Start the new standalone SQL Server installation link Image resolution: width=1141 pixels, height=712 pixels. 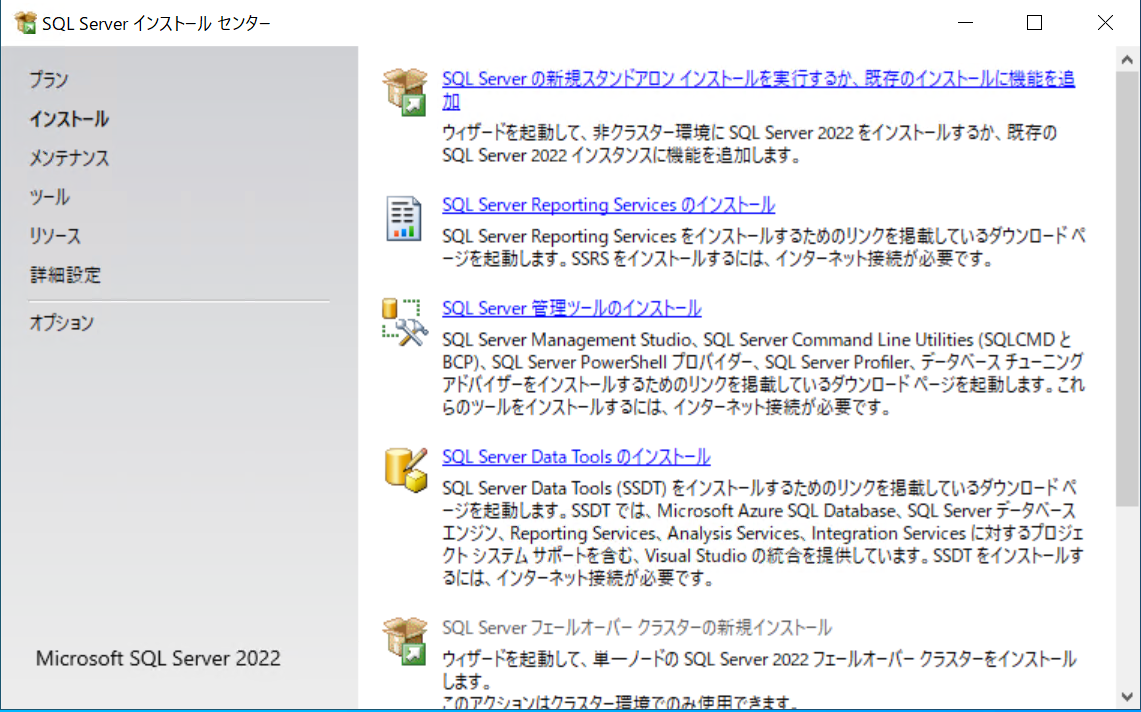[x=758, y=90]
